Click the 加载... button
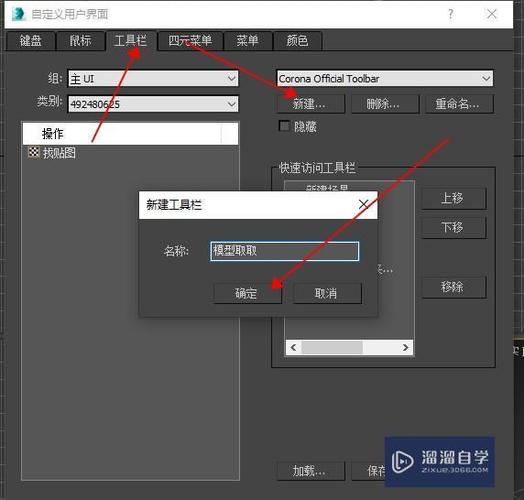The image size is (524, 500). pos(310,471)
